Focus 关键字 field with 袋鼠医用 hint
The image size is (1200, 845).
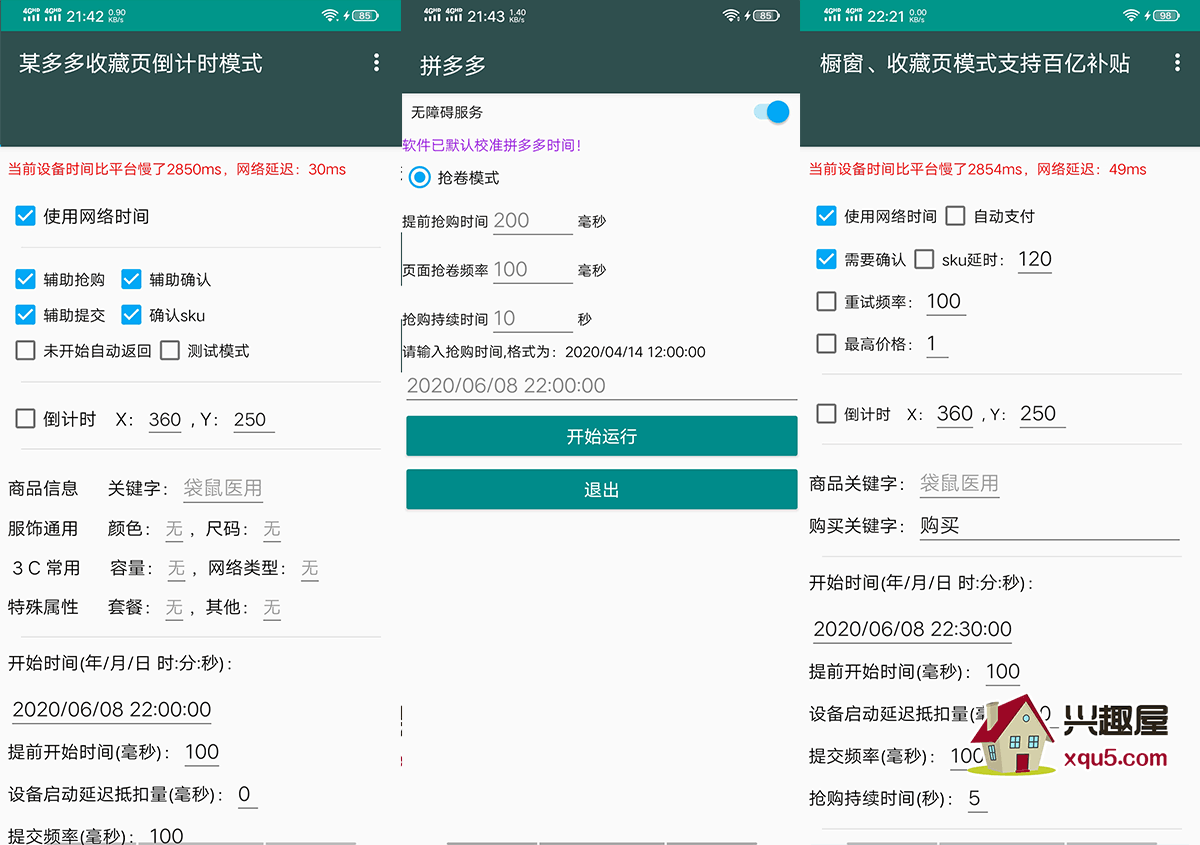tap(223, 489)
